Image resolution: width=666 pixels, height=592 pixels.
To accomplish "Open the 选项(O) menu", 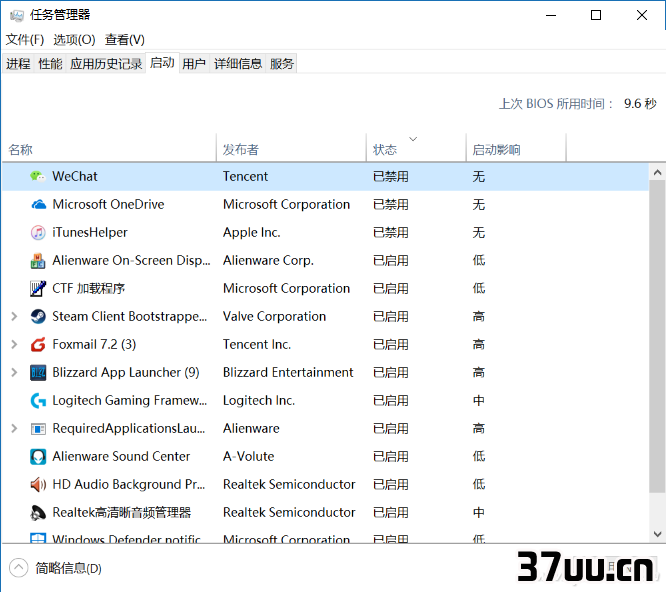I will (74, 40).
